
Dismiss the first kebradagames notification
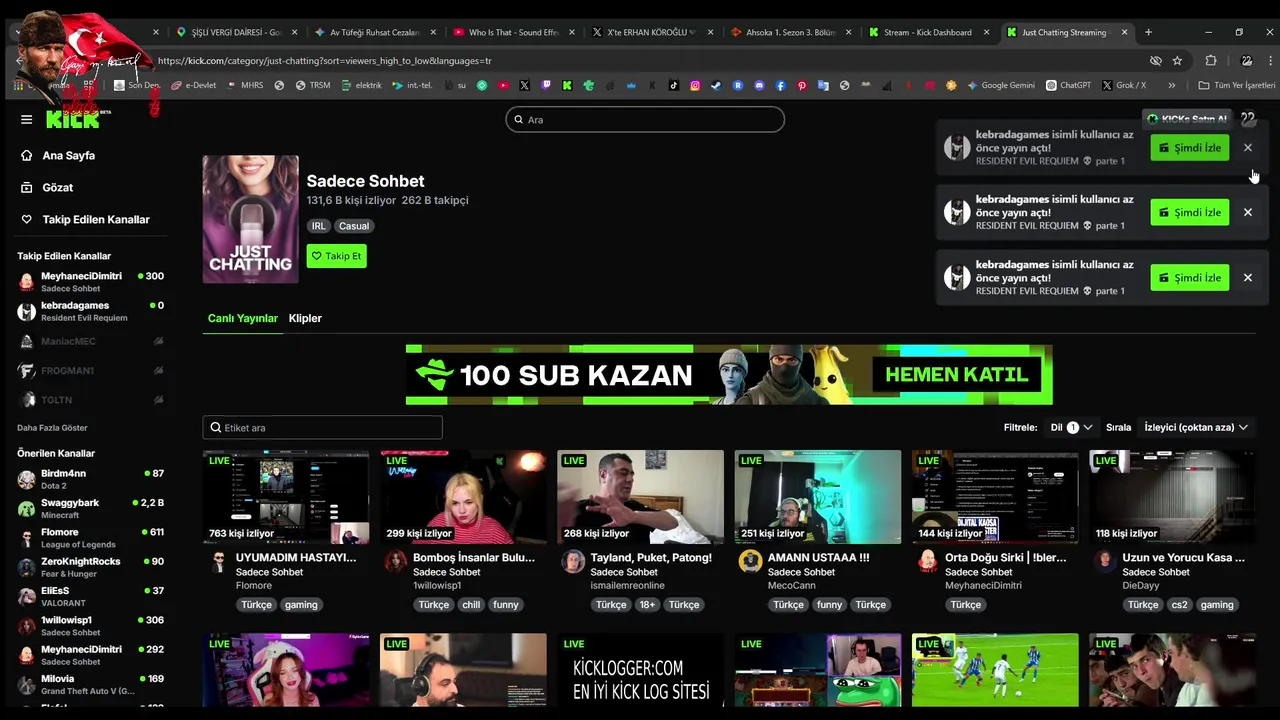click(x=1248, y=148)
